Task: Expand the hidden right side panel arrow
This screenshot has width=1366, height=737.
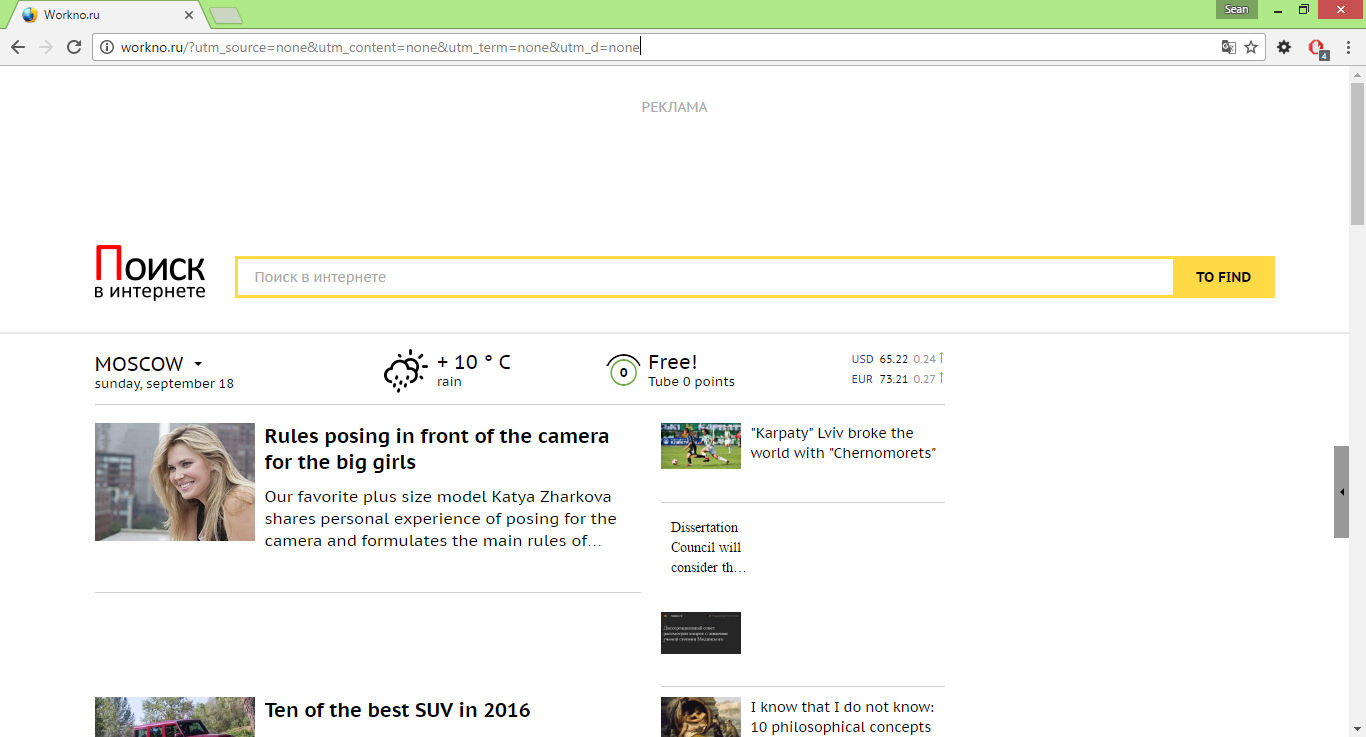Action: coord(1342,491)
